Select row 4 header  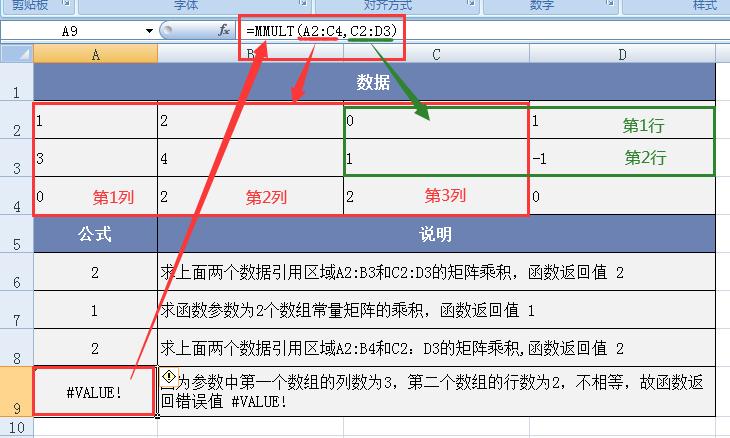coord(16,196)
